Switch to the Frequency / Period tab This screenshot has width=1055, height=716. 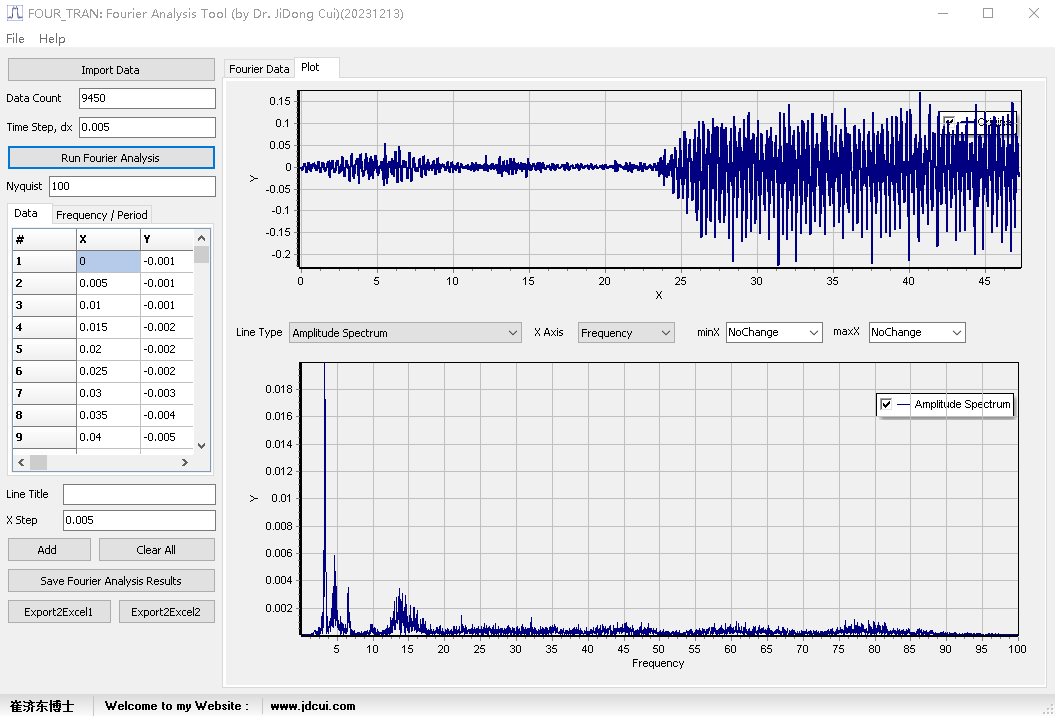(x=102, y=215)
